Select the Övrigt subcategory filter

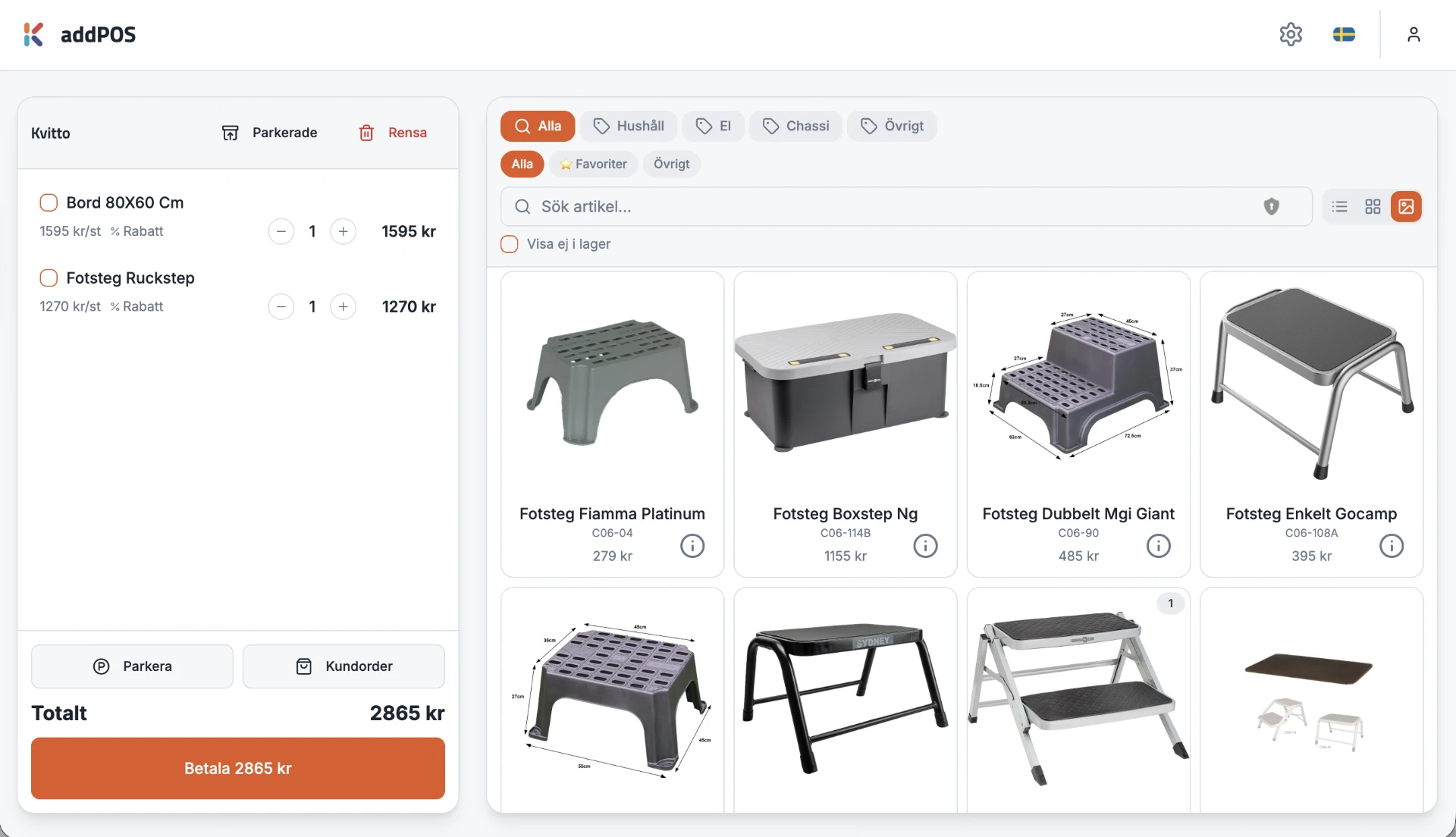[672, 164]
